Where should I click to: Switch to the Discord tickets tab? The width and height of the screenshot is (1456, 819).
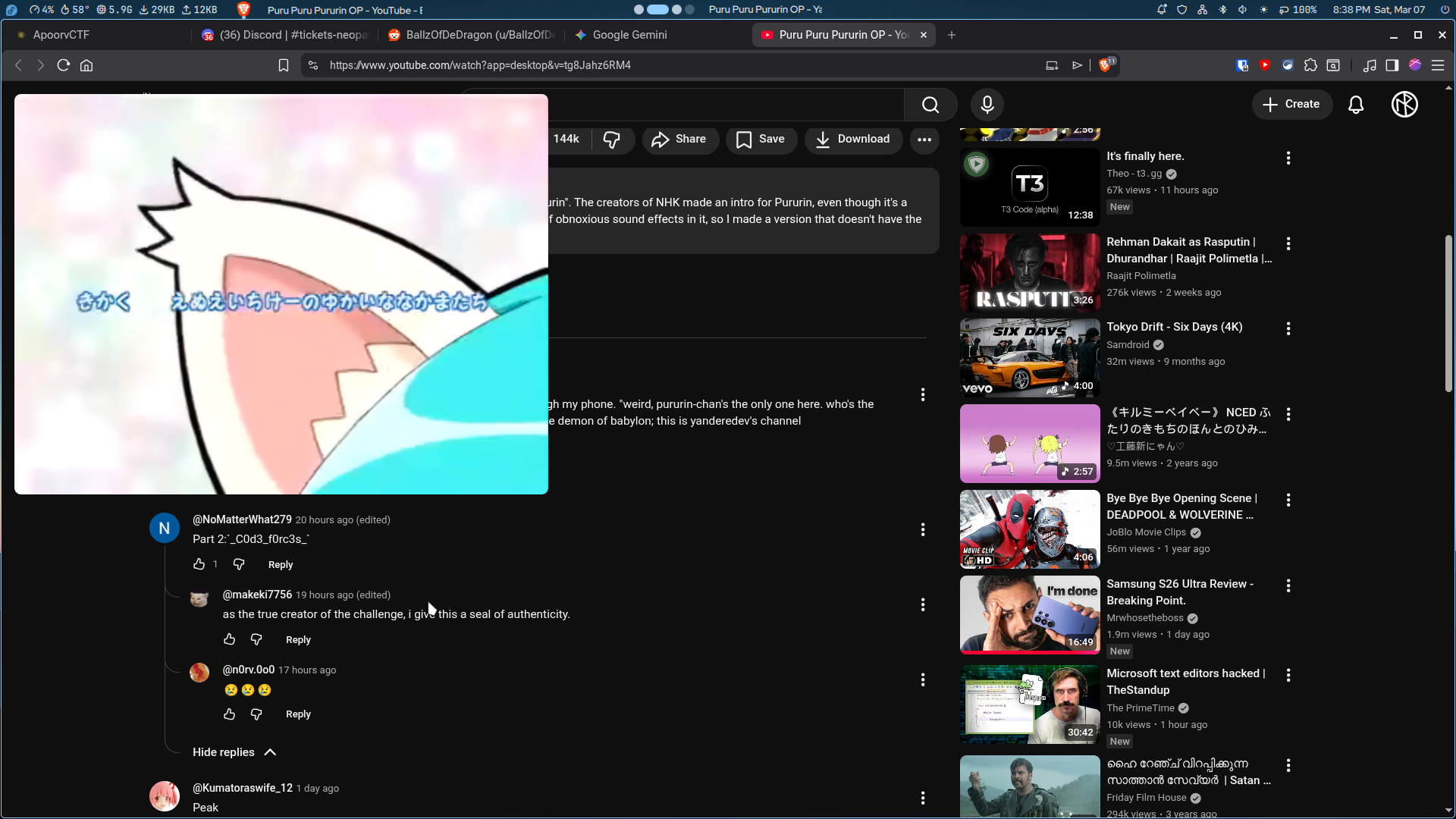[x=292, y=35]
